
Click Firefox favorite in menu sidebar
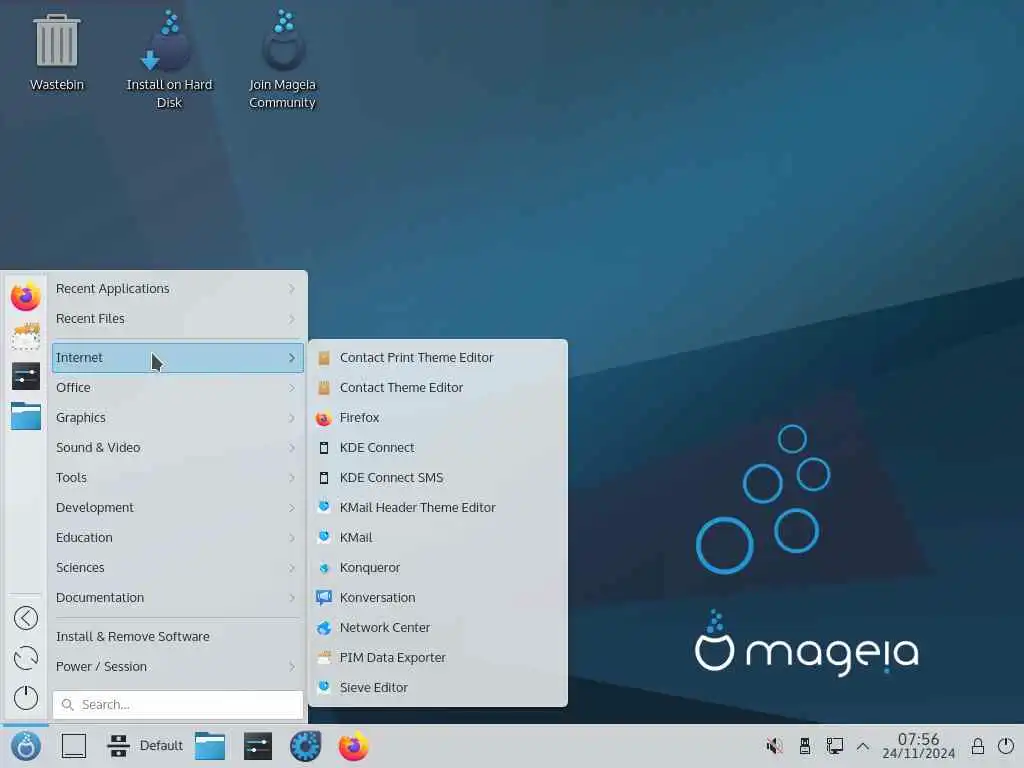(25, 296)
